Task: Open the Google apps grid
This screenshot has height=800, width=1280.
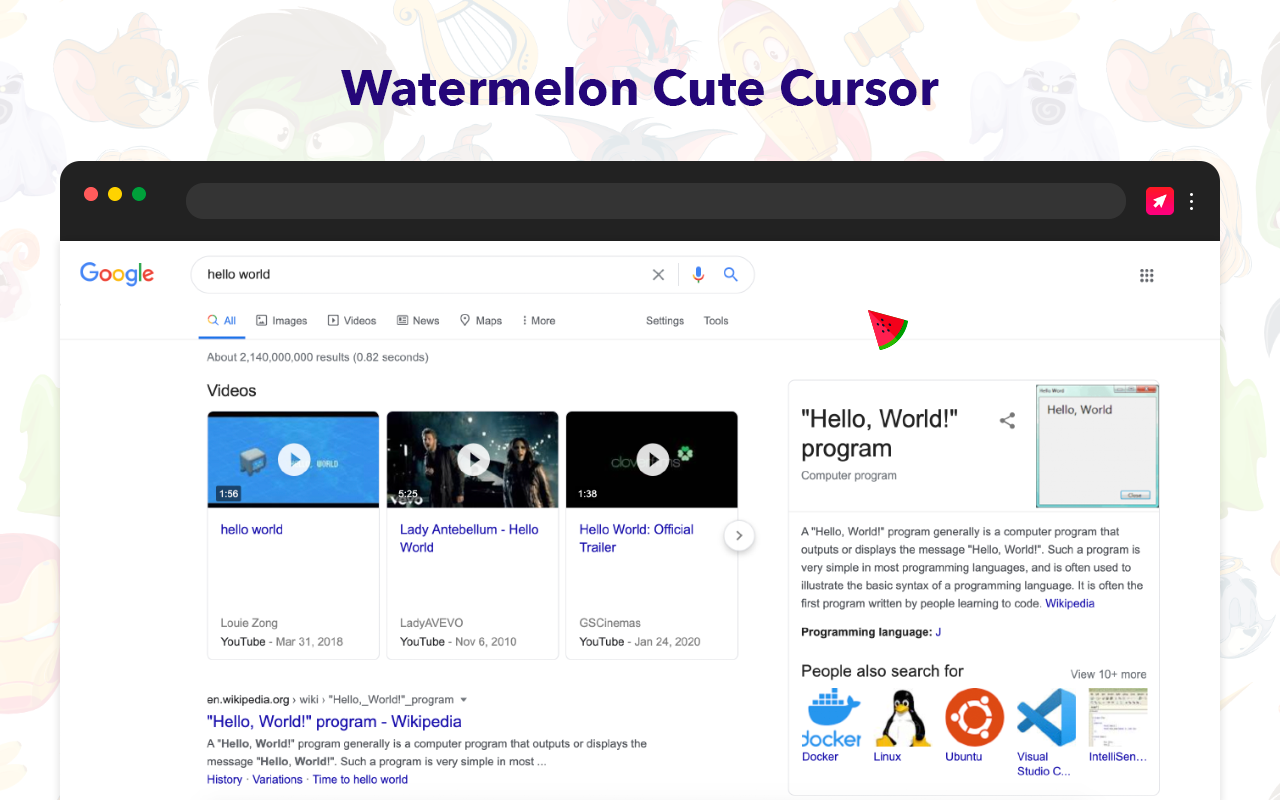Action: [x=1147, y=275]
